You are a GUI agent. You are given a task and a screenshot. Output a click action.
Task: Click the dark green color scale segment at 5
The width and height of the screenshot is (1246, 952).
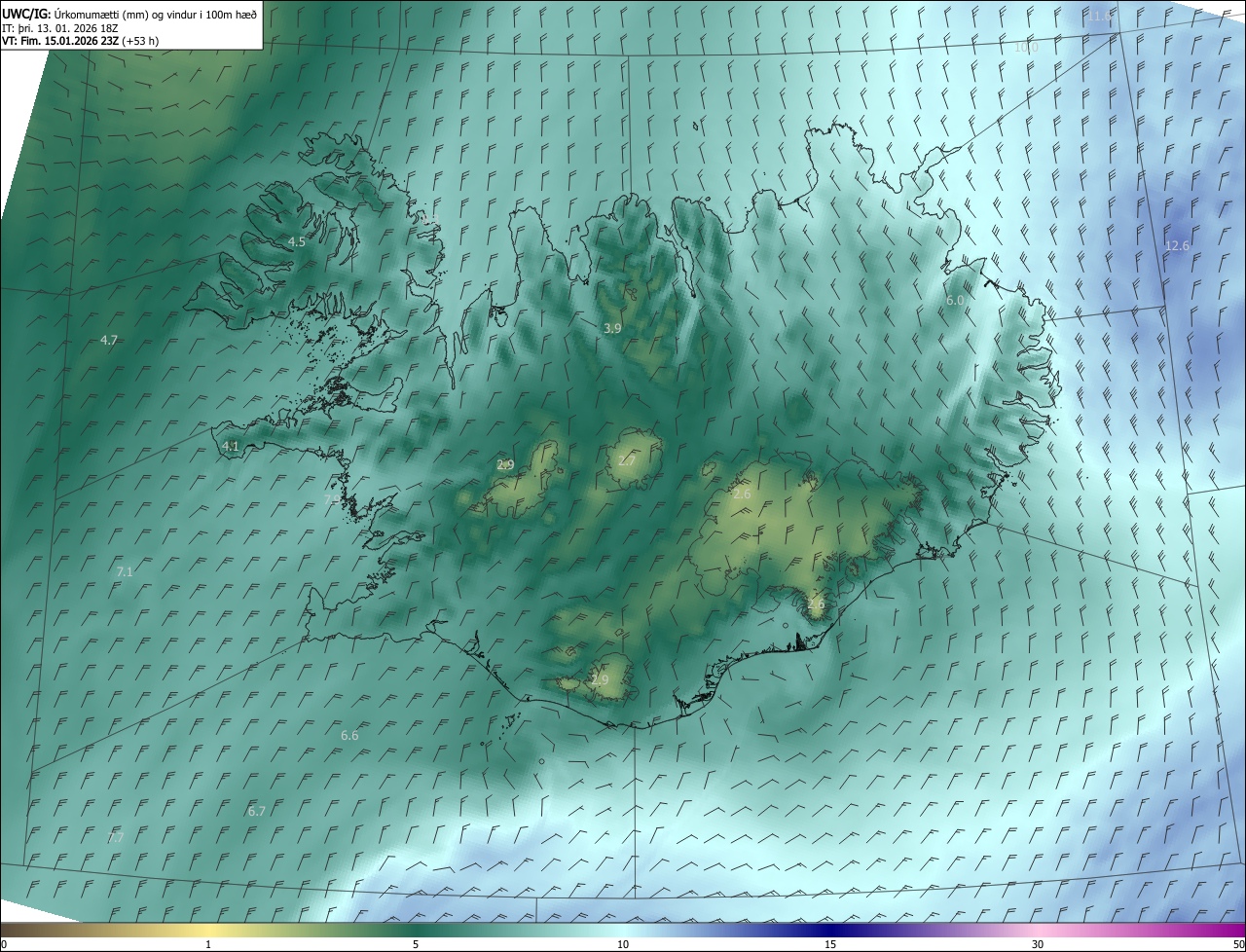tap(416, 931)
